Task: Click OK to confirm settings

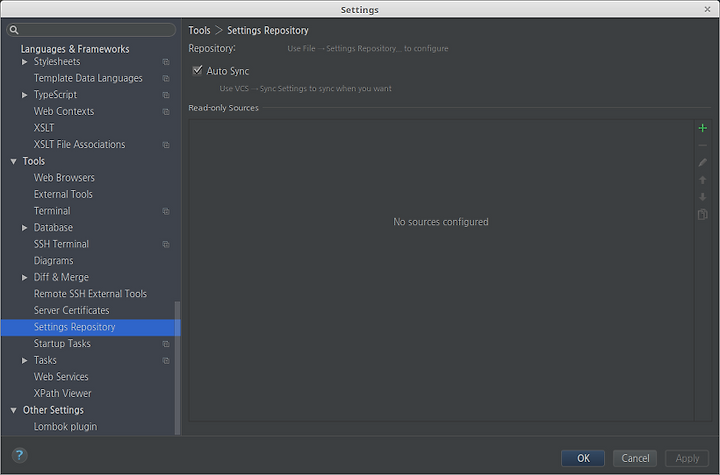Action: click(583, 458)
